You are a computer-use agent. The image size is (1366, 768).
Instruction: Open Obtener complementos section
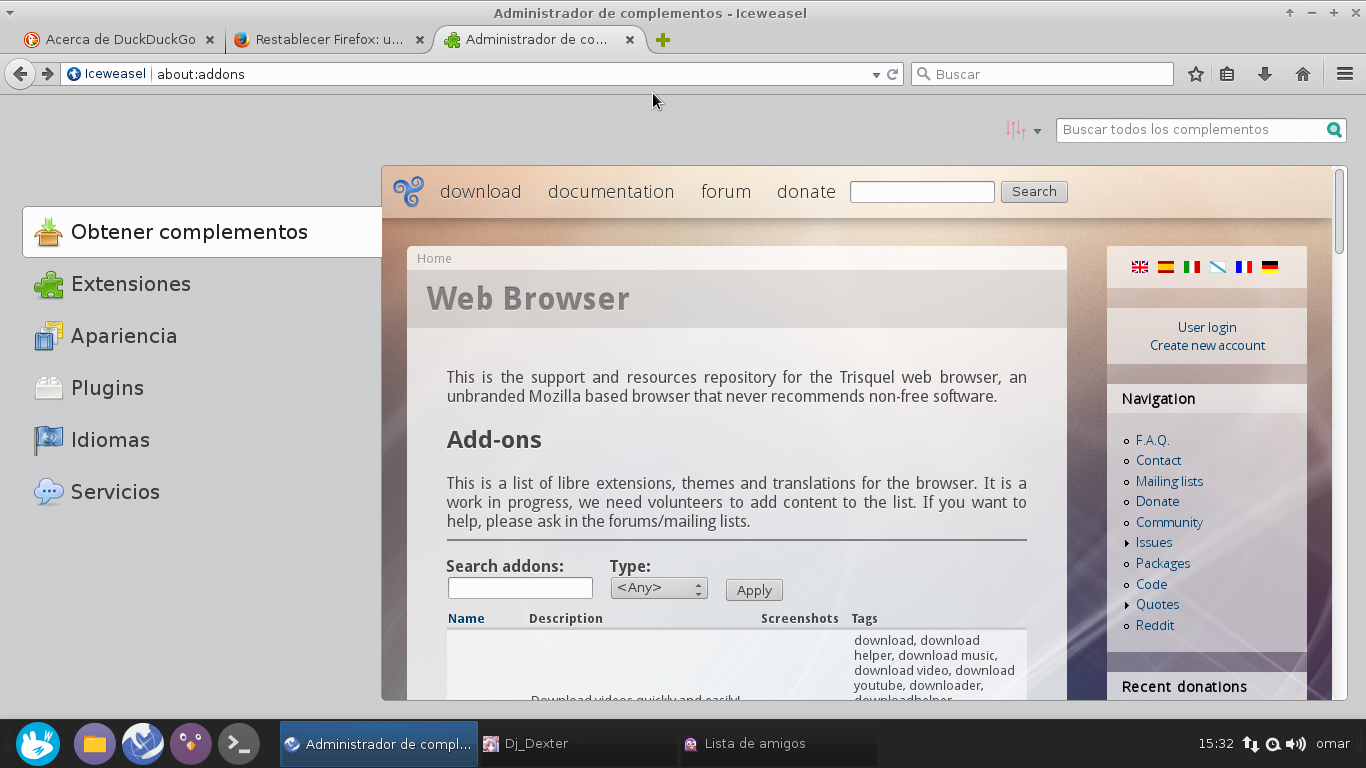tap(202, 232)
